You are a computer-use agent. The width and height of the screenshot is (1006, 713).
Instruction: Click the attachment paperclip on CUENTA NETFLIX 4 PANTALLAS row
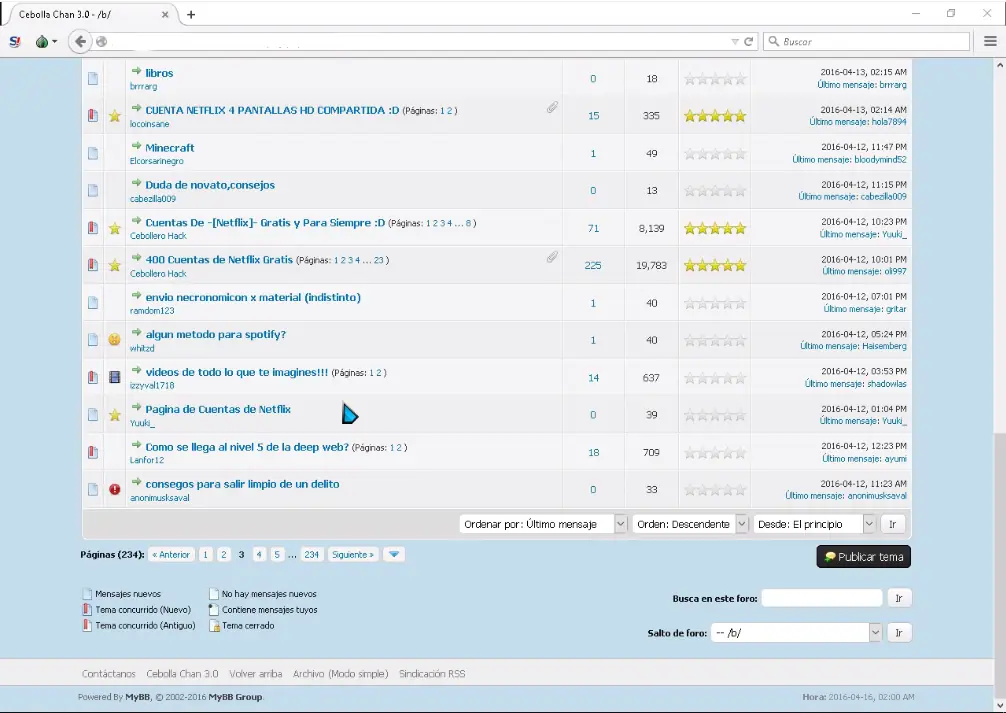click(x=552, y=107)
